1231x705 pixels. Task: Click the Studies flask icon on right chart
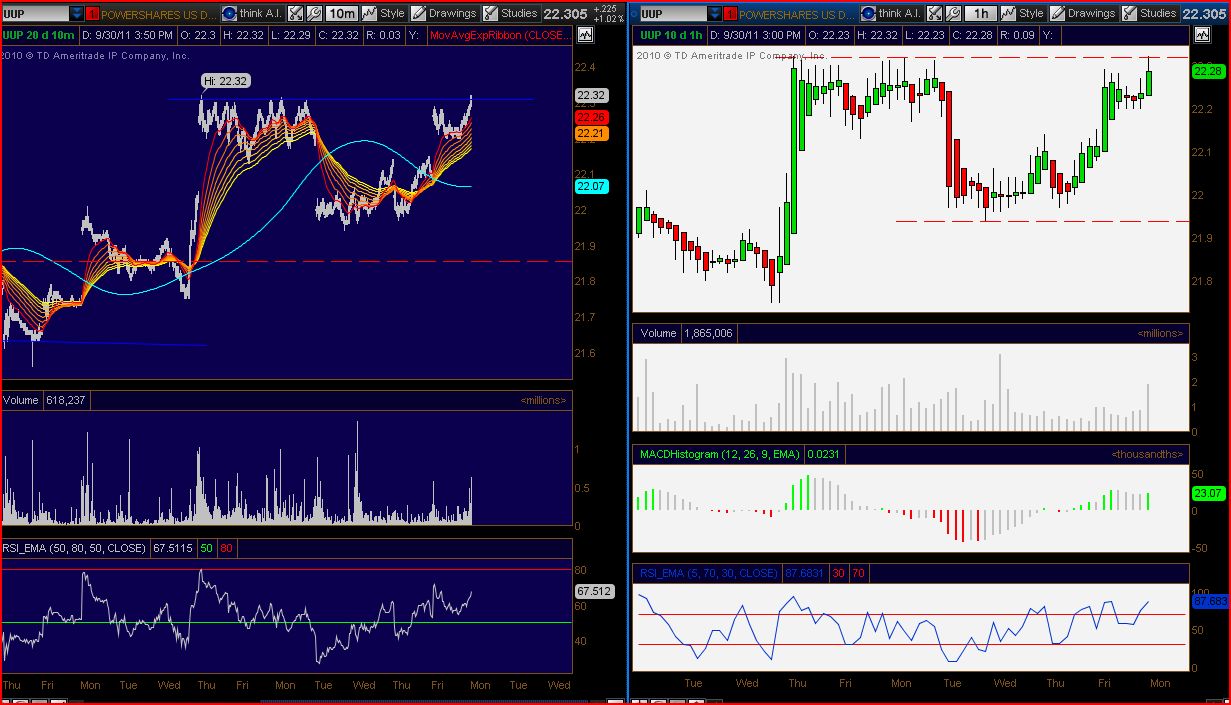coord(1129,13)
